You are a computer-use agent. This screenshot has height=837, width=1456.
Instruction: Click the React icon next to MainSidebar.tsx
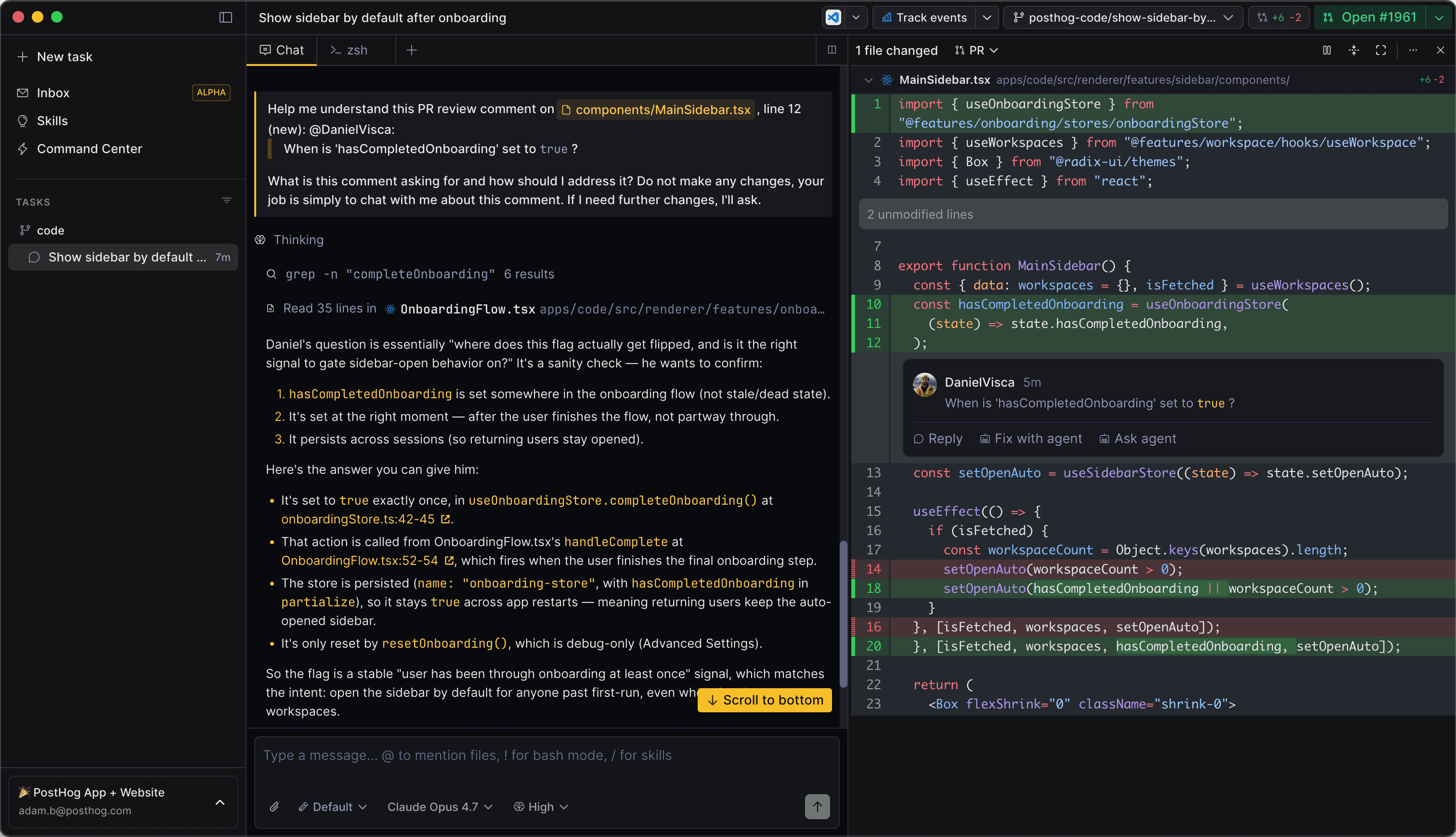(887, 80)
